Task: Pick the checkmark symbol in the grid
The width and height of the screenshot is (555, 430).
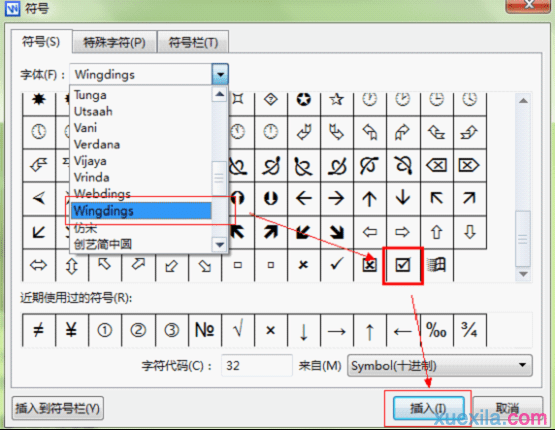Action: (337, 264)
